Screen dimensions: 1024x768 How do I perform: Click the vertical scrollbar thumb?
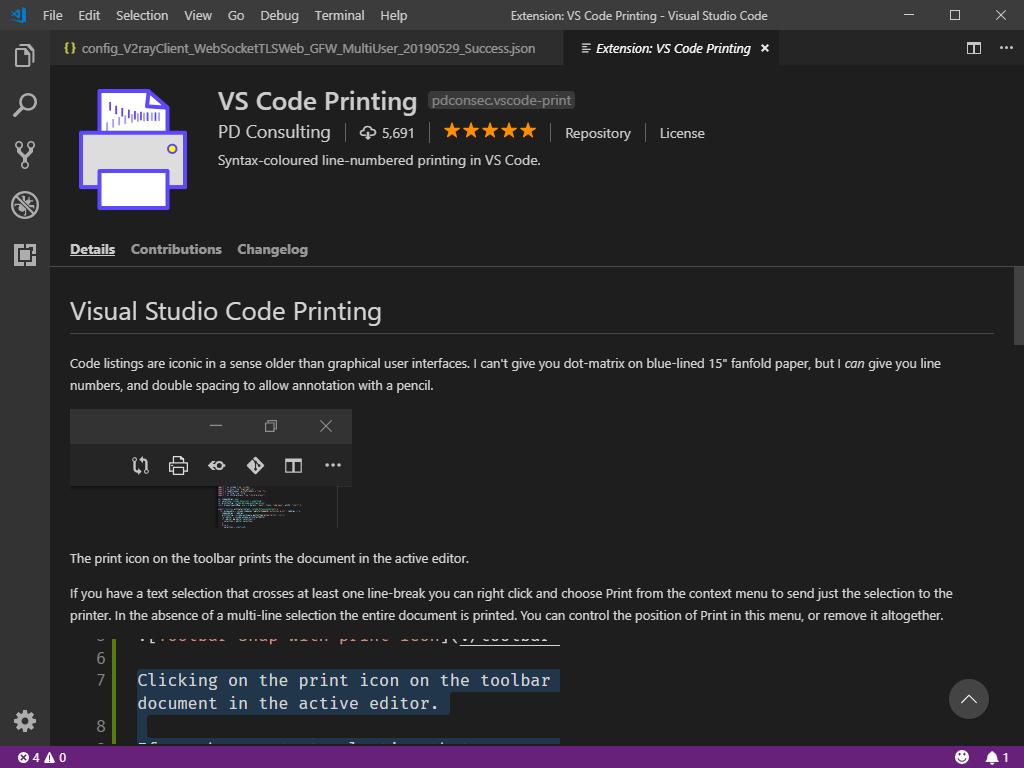pos(1018,305)
